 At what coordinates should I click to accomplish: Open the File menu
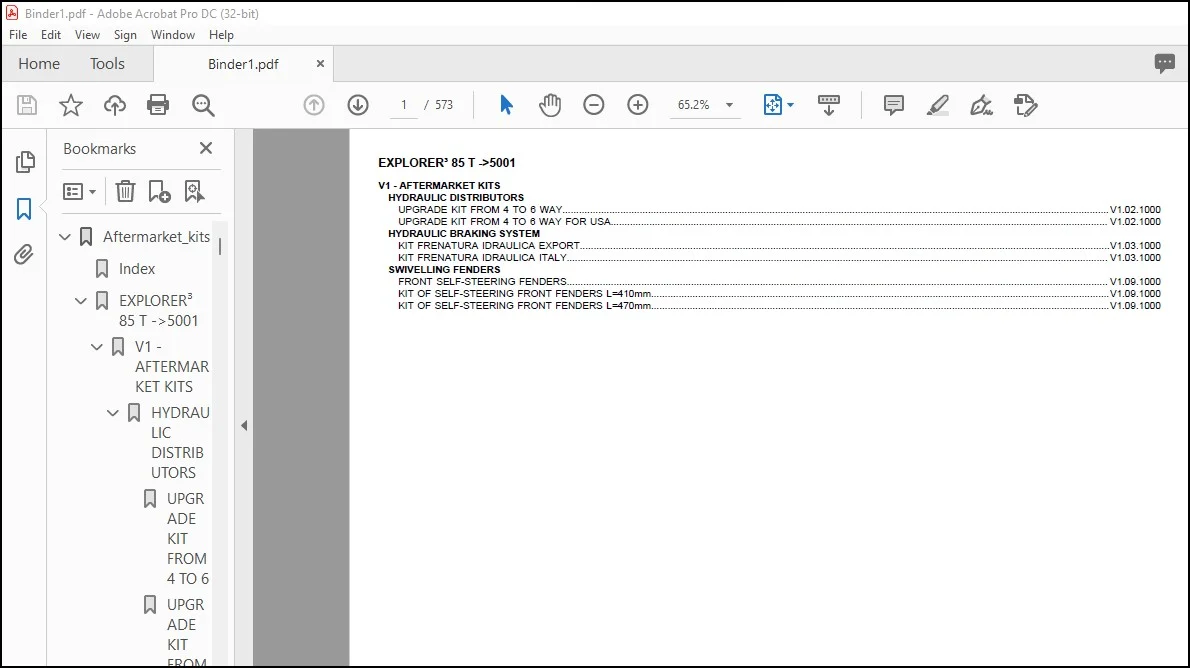[18, 35]
